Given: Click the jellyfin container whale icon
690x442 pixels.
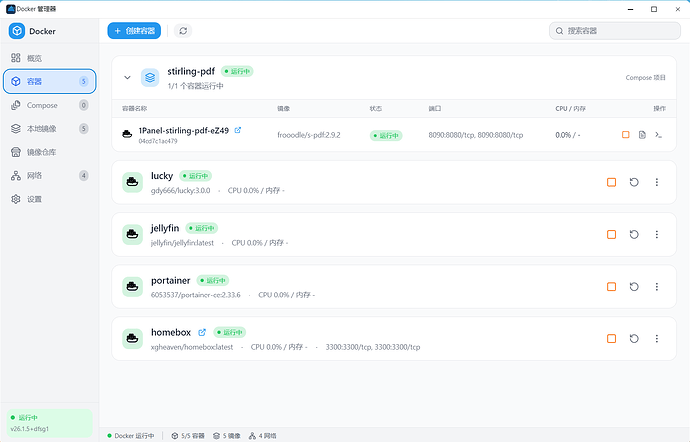Looking at the screenshot, I should pos(132,235).
